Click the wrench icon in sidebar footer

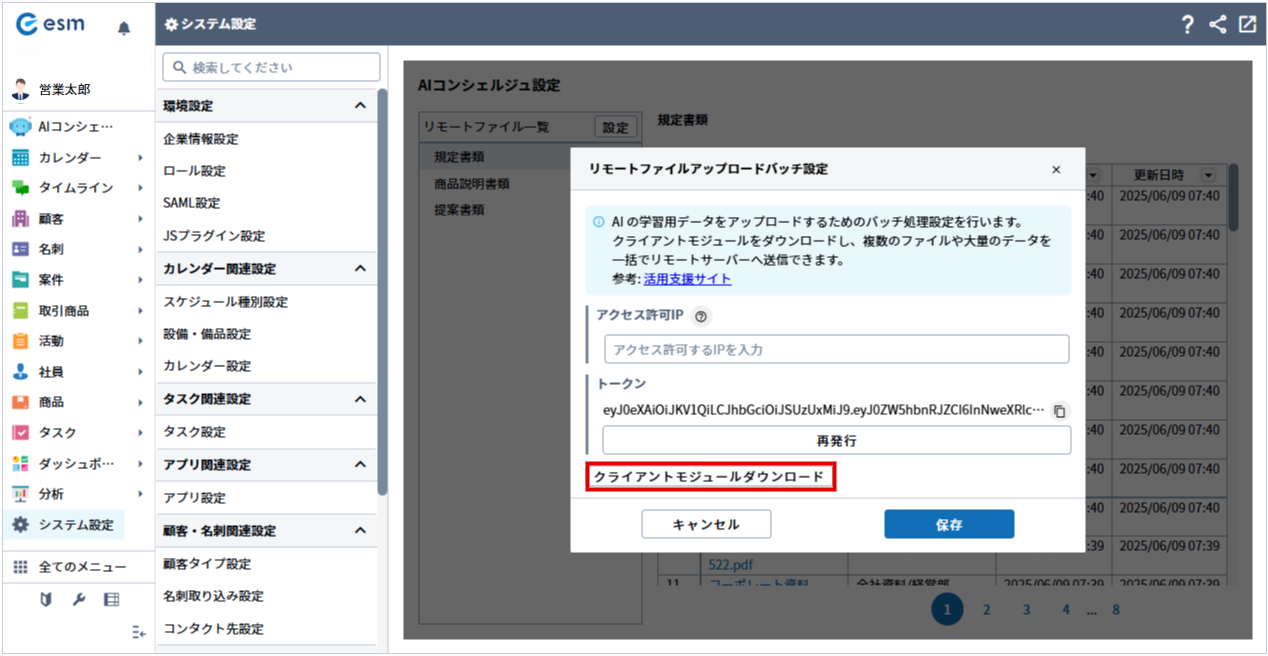(80, 599)
